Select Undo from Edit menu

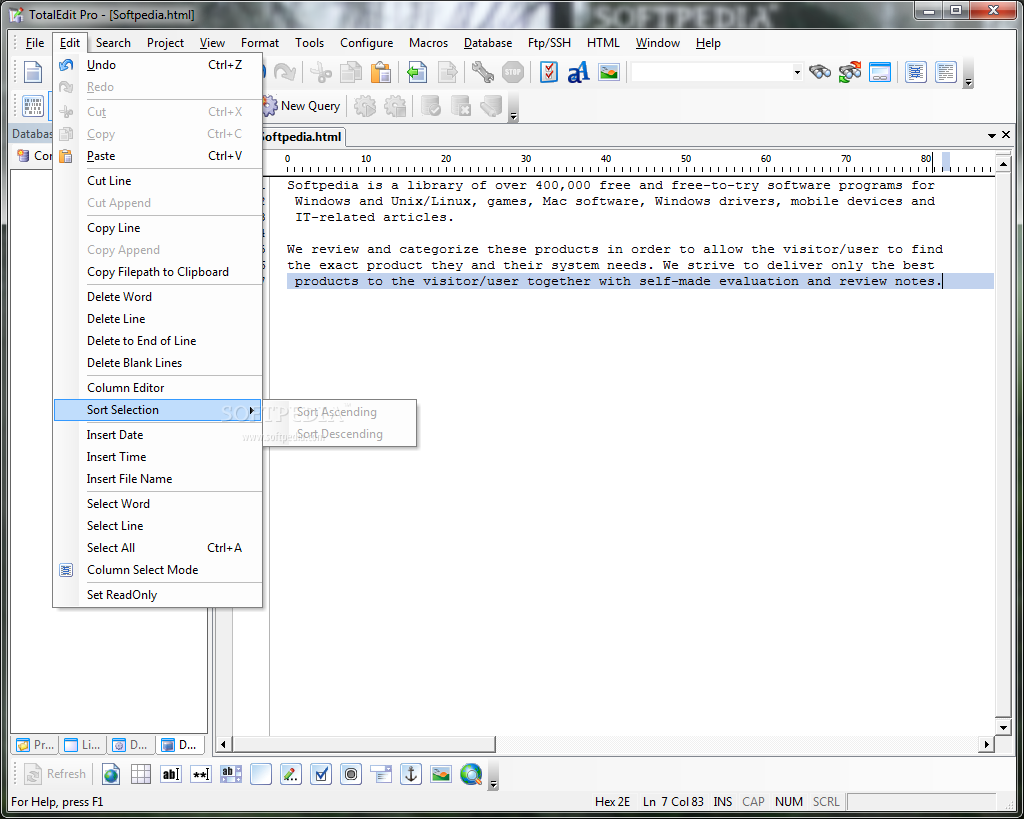(157, 65)
